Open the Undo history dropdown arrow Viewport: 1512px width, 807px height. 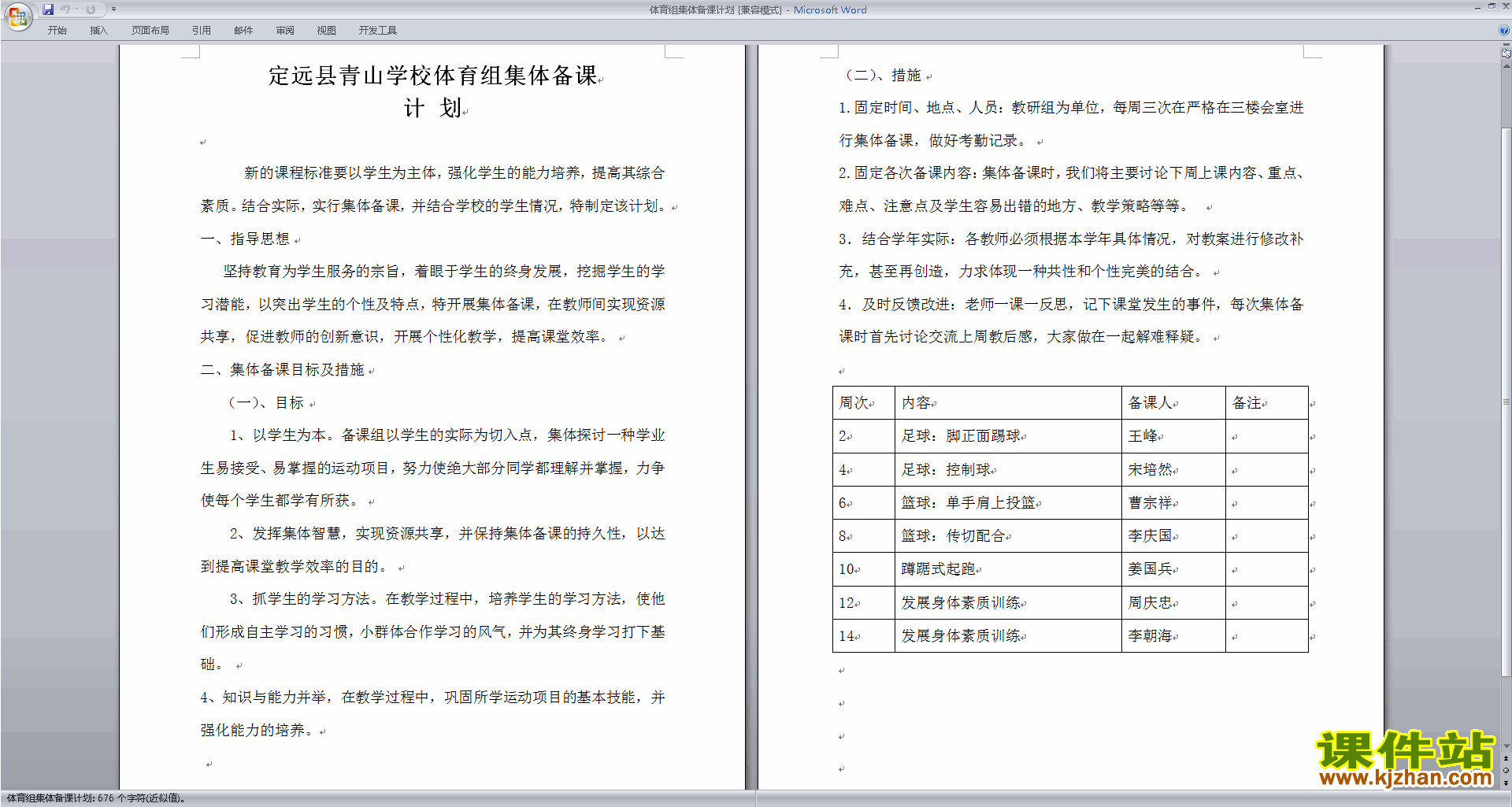point(76,9)
